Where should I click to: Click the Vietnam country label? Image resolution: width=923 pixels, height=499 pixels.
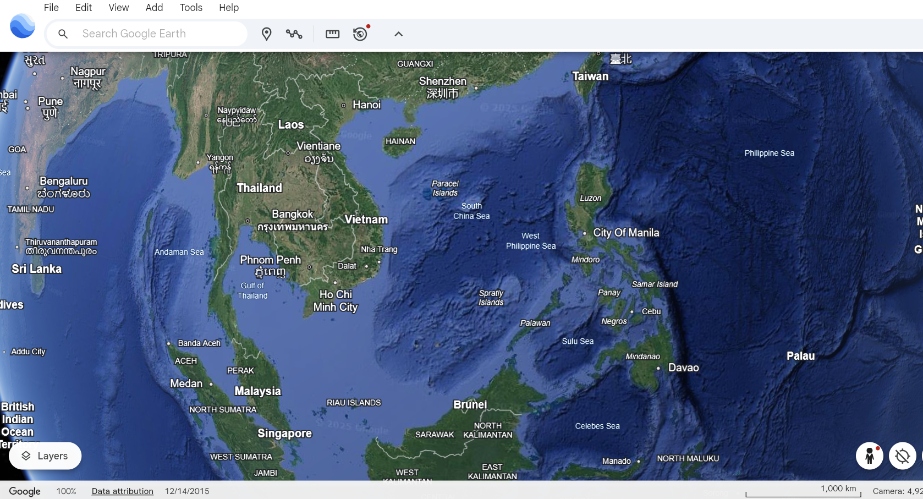click(x=366, y=219)
